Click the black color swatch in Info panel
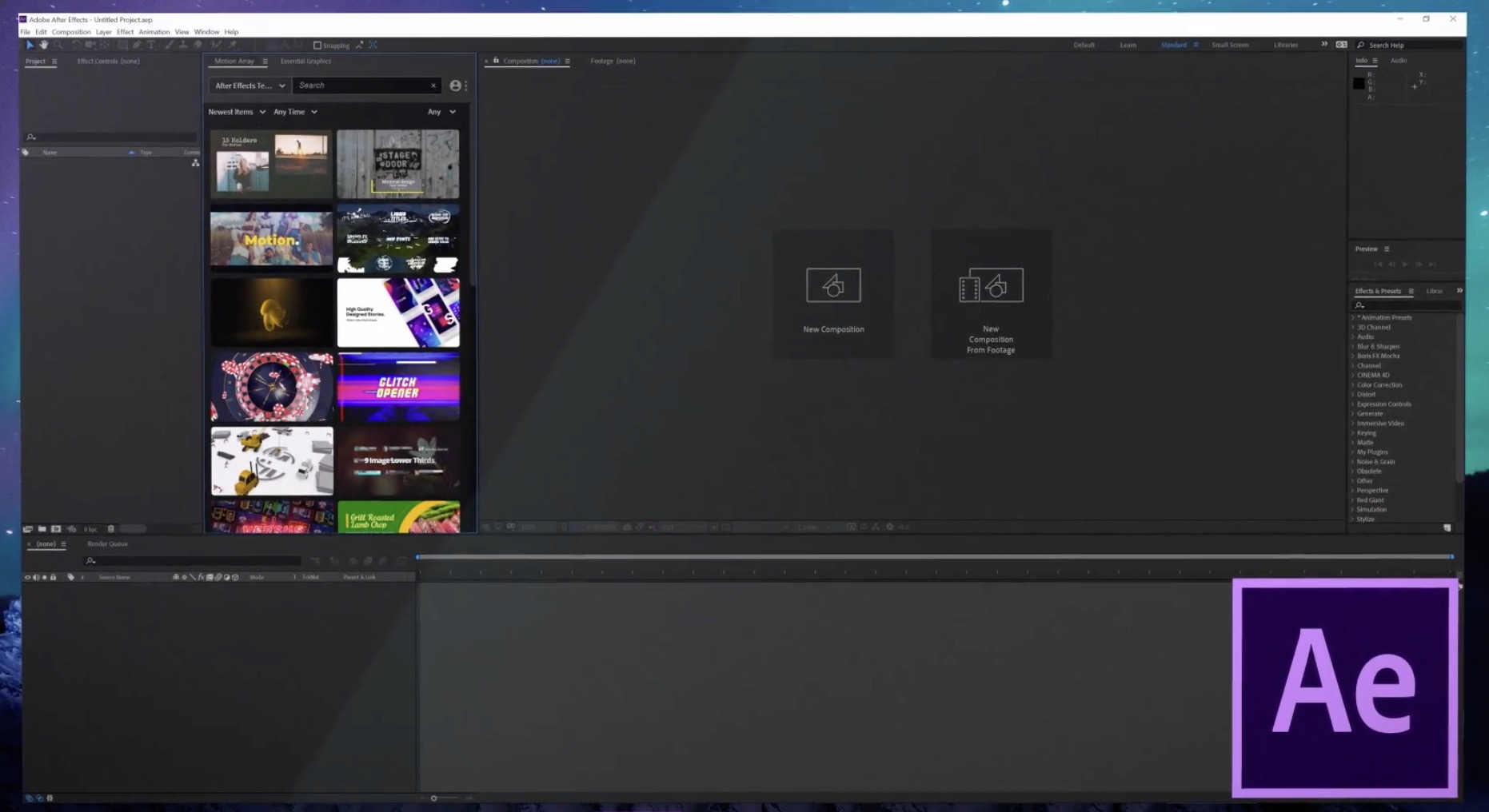The height and width of the screenshot is (812, 1489). coord(1359,84)
